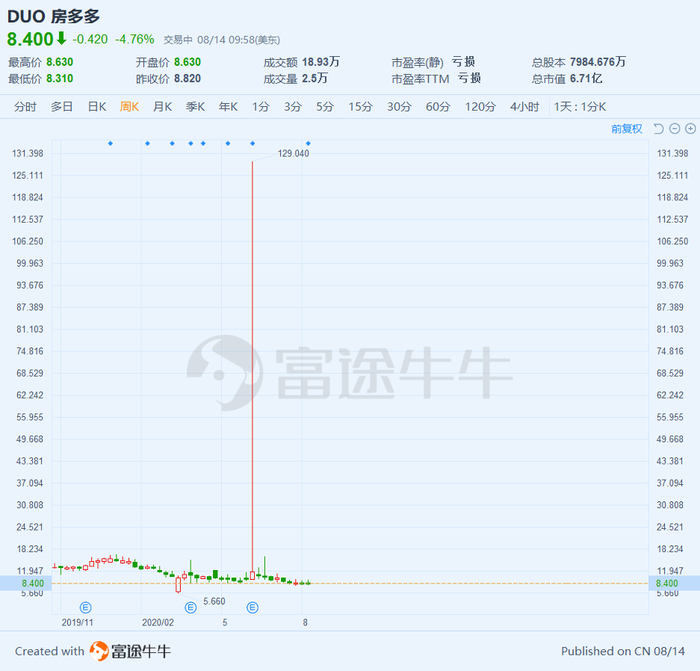Image resolution: width=700 pixels, height=671 pixels.
Task: Switch chart to 4小时 interval
Action: coord(525,107)
